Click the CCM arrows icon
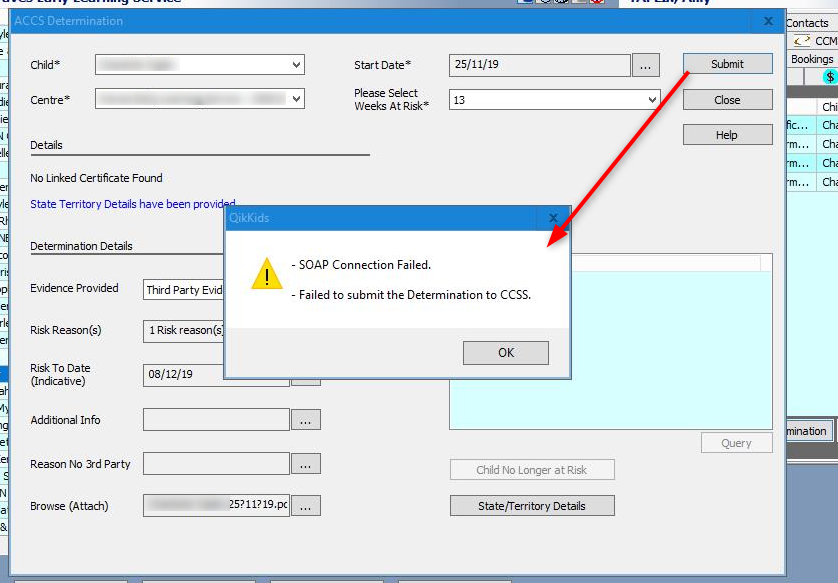This screenshot has width=838, height=583. tap(802, 41)
